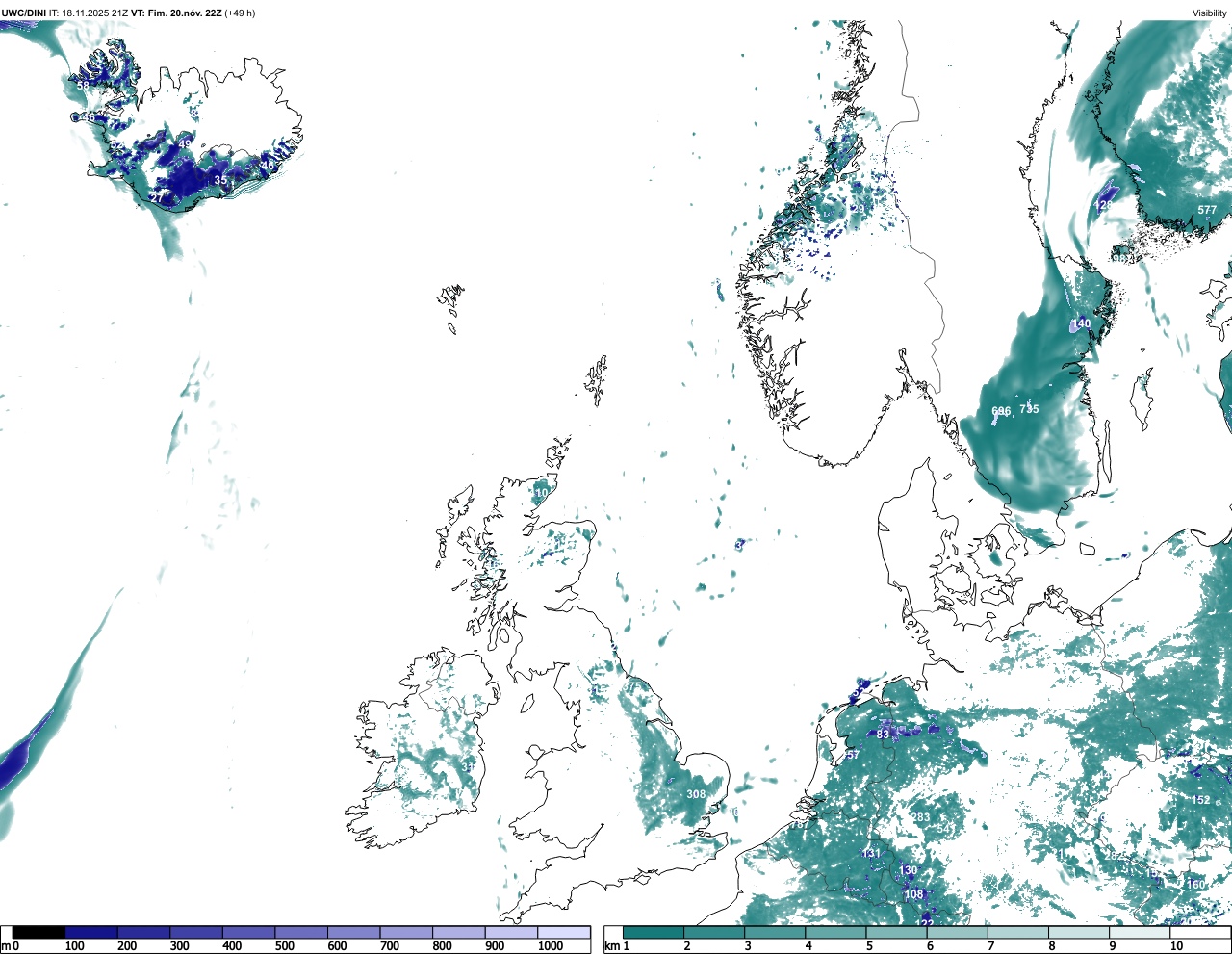Click the '131' value in western Germany
Viewport: 1232px width, 954px height.
[872, 854]
